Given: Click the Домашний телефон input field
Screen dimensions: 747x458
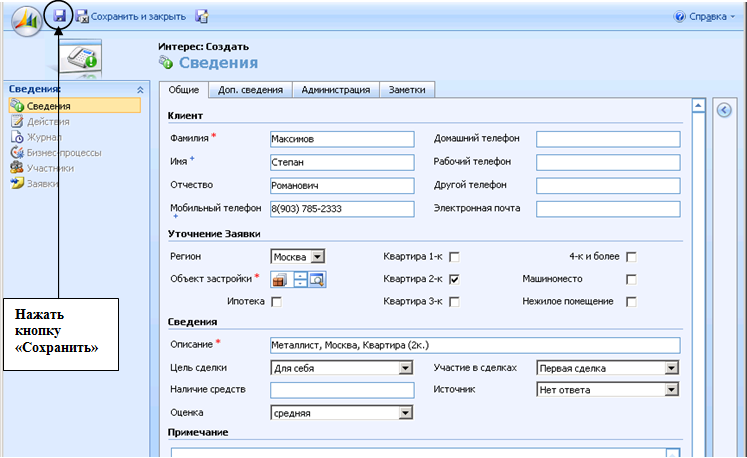Looking at the screenshot, I should 608,139.
